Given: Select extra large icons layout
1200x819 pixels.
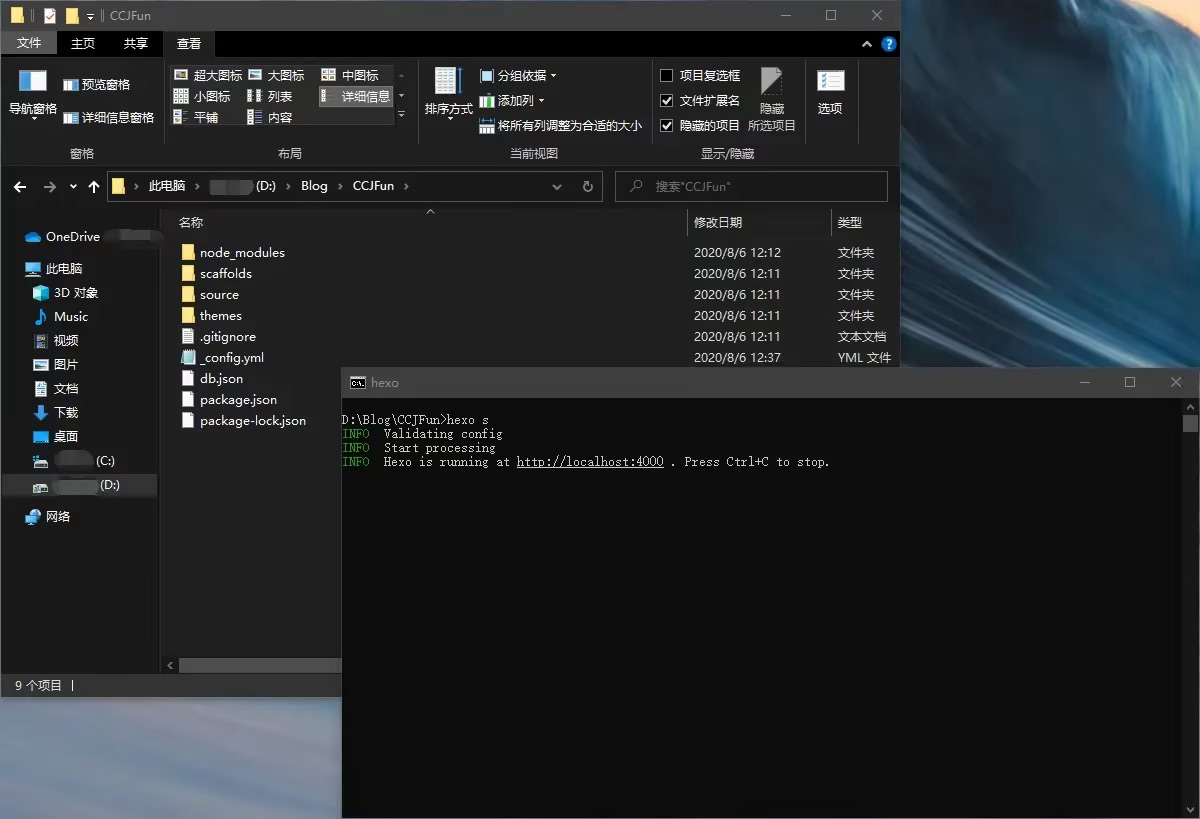Looking at the screenshot, I should coord(208,75).
